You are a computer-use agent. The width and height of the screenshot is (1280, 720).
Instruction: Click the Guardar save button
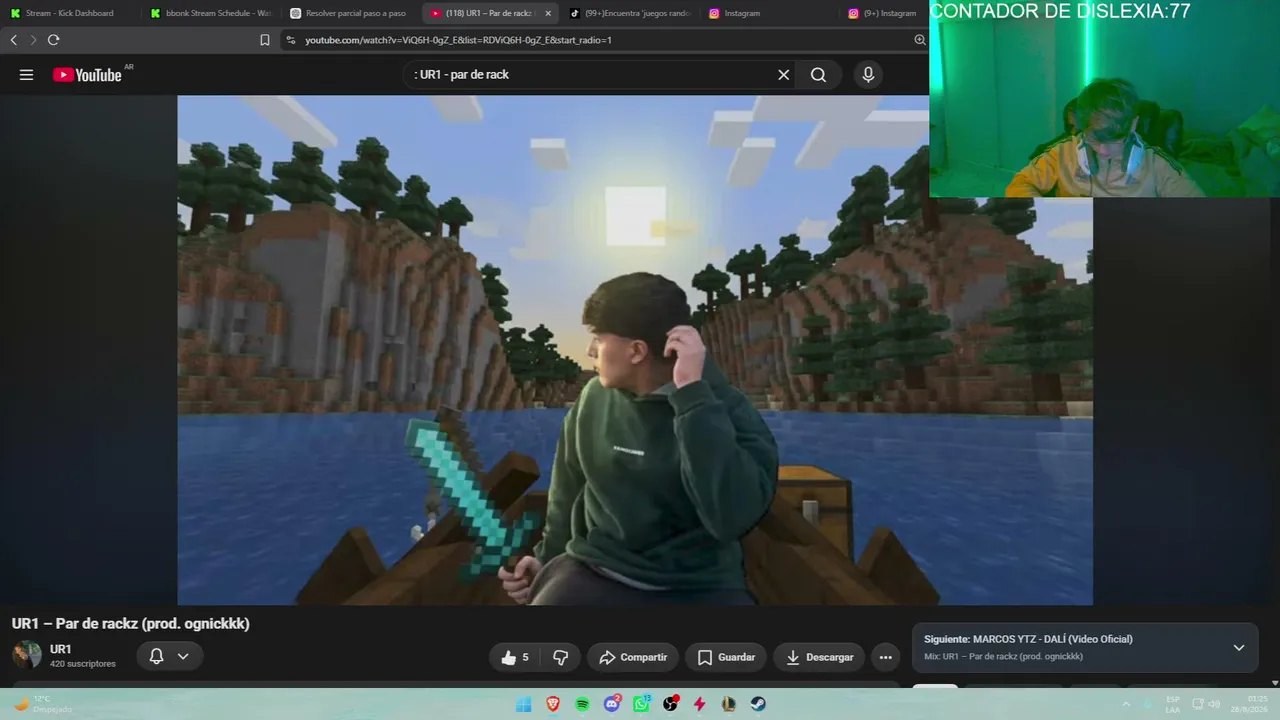pos(726,657)
